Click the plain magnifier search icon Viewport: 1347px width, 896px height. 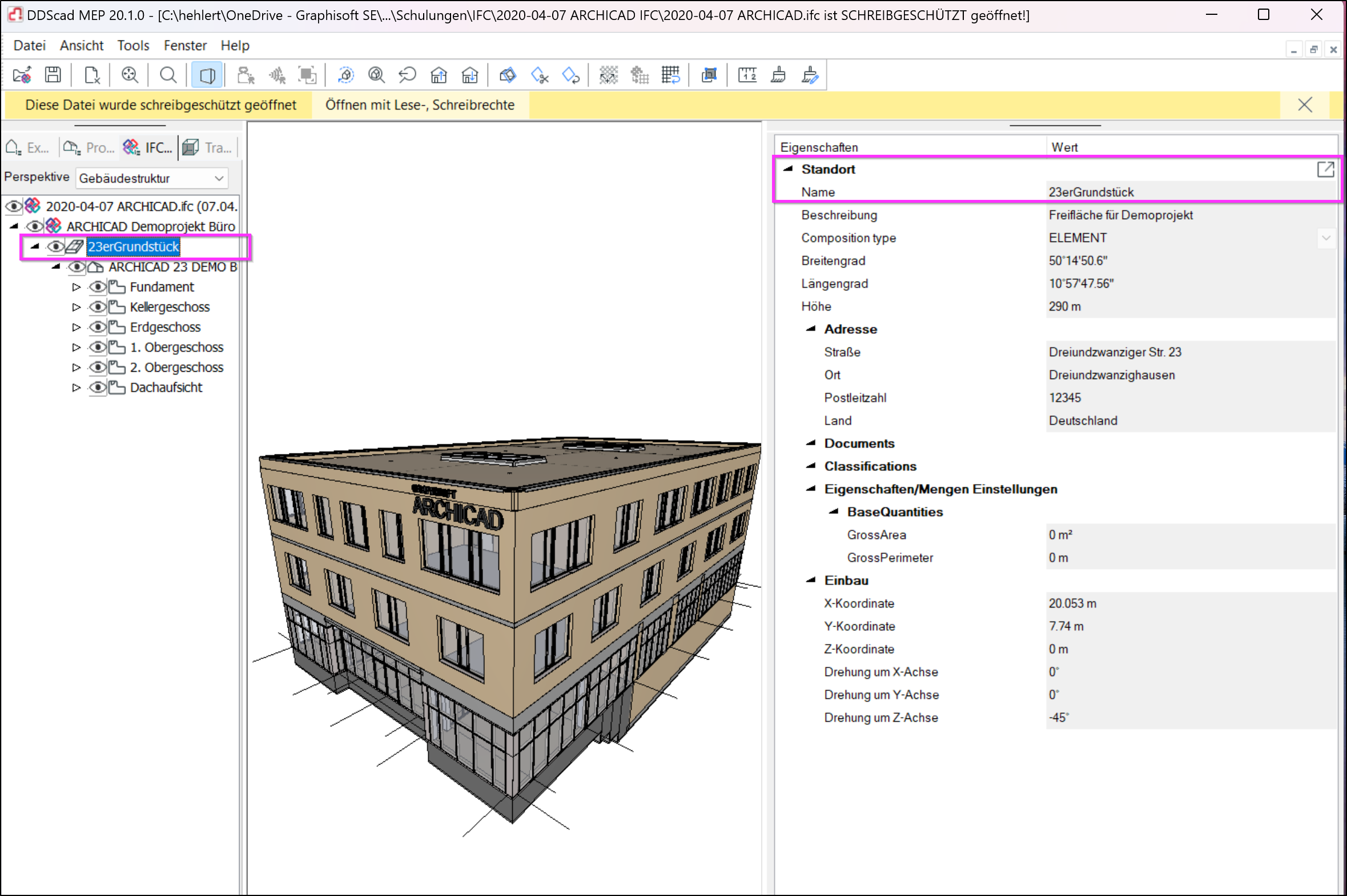(x=168, y=75)
